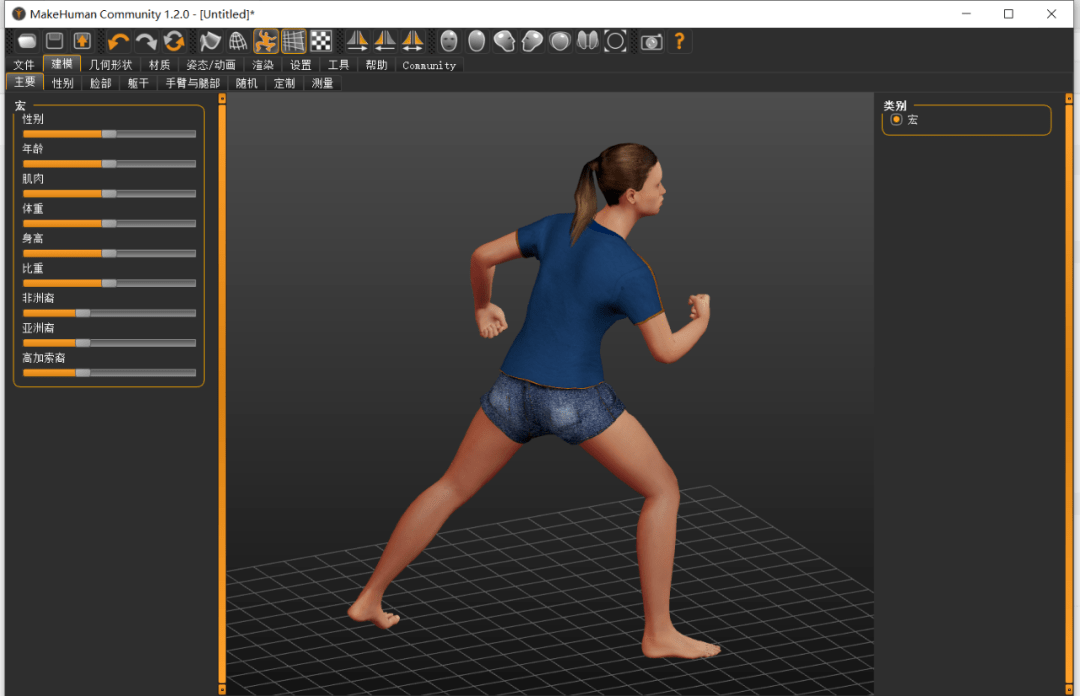Viewport: 1080px width, 696px height.
Task: Click the Redo arrow icon
Action: [x=147, y=41]
